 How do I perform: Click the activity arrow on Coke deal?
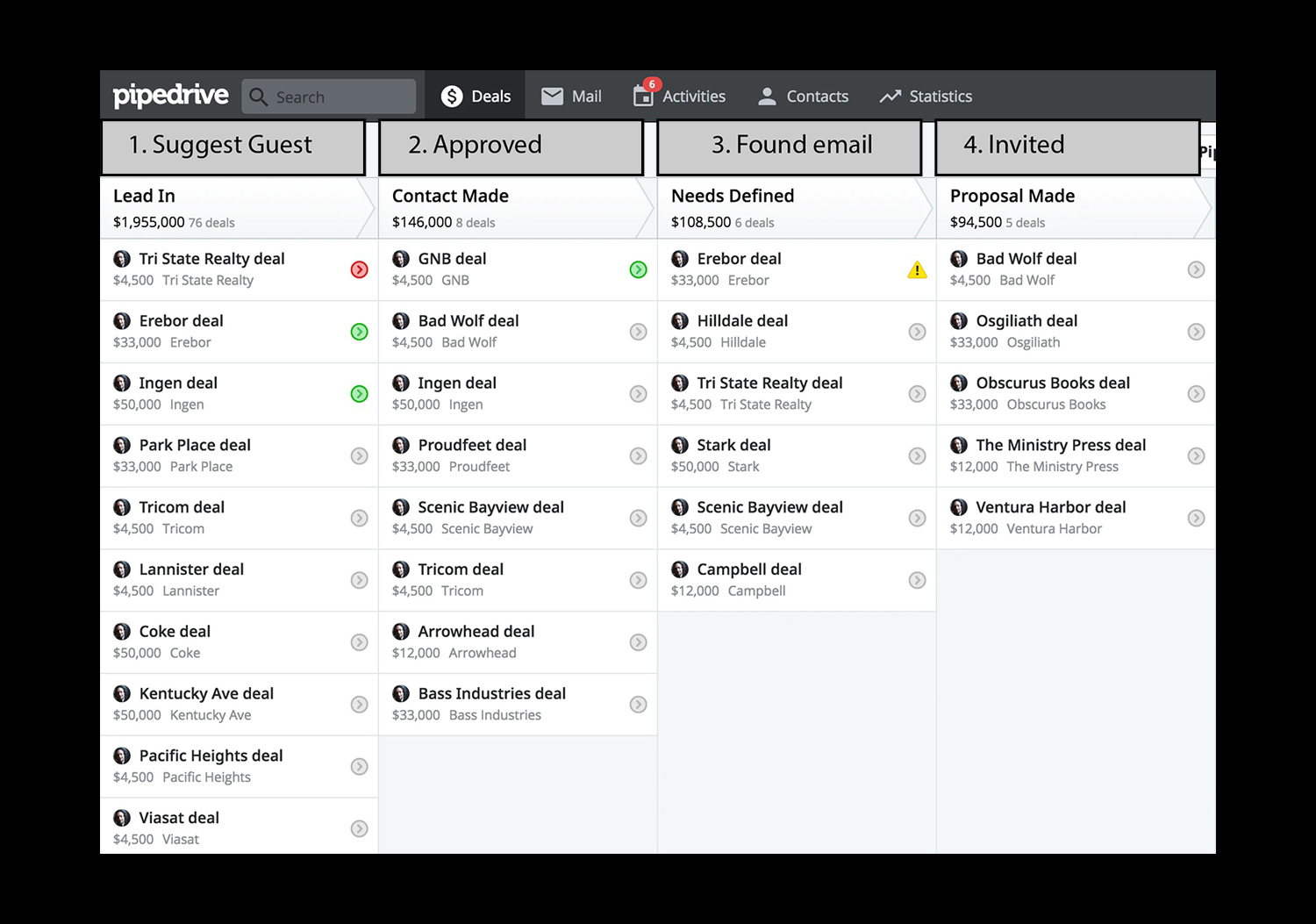360,642
